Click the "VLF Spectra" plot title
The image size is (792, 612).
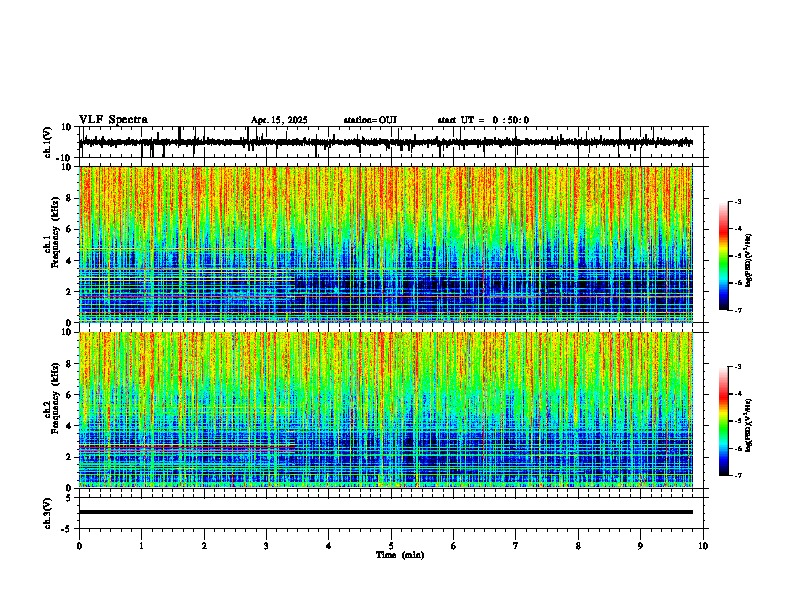pos(113,120)
